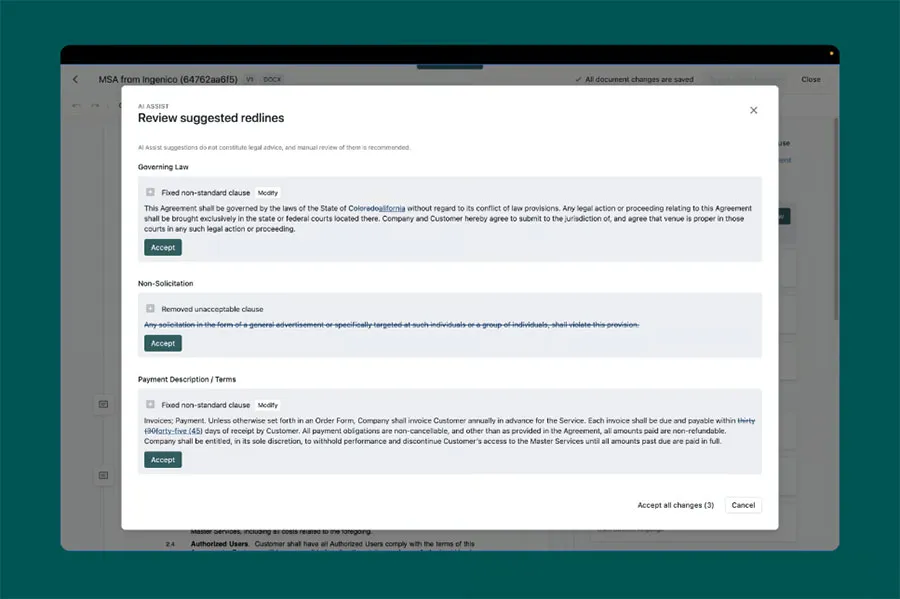
Task: Click the document title MSA from Ingenico
Action: (x=168, y=79)
